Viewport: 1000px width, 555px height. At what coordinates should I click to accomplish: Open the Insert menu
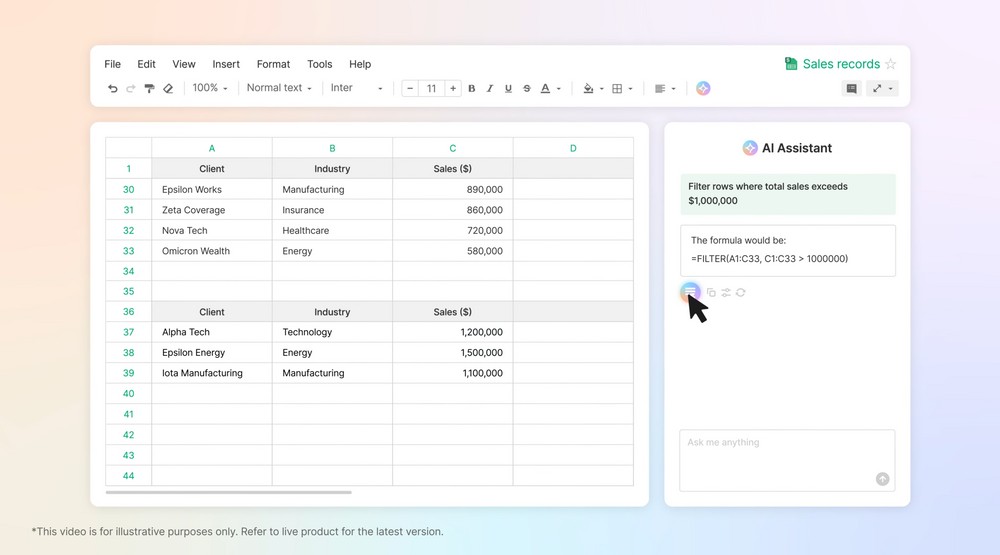click(x=226, y=64)
